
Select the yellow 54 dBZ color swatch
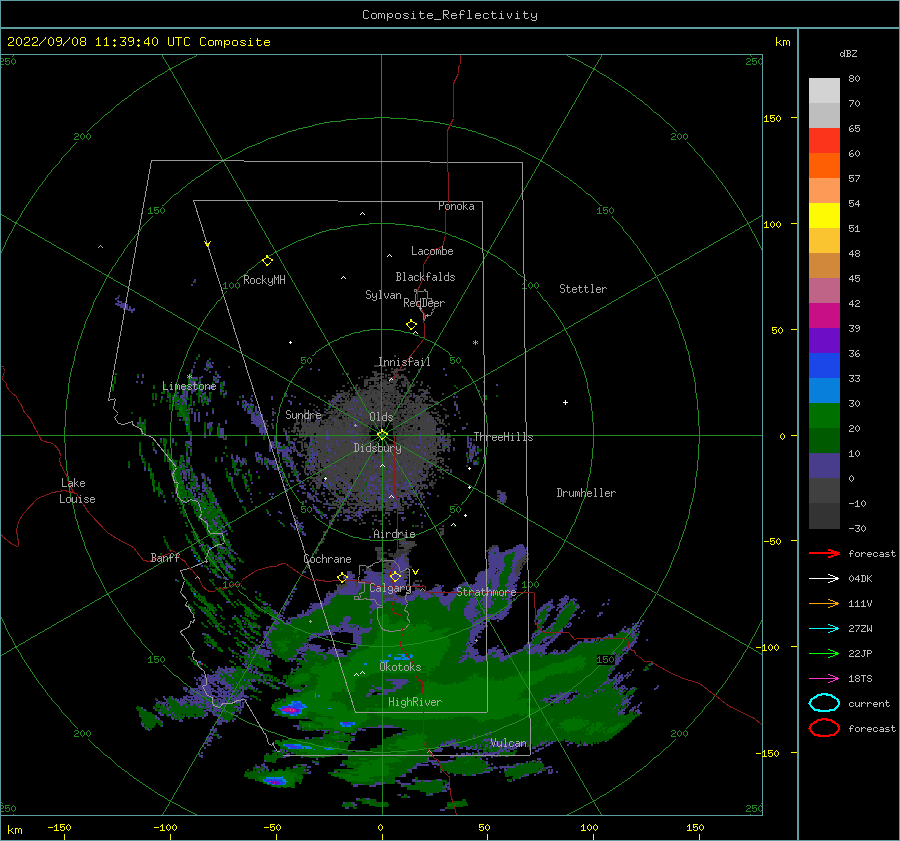click(824, 215)
